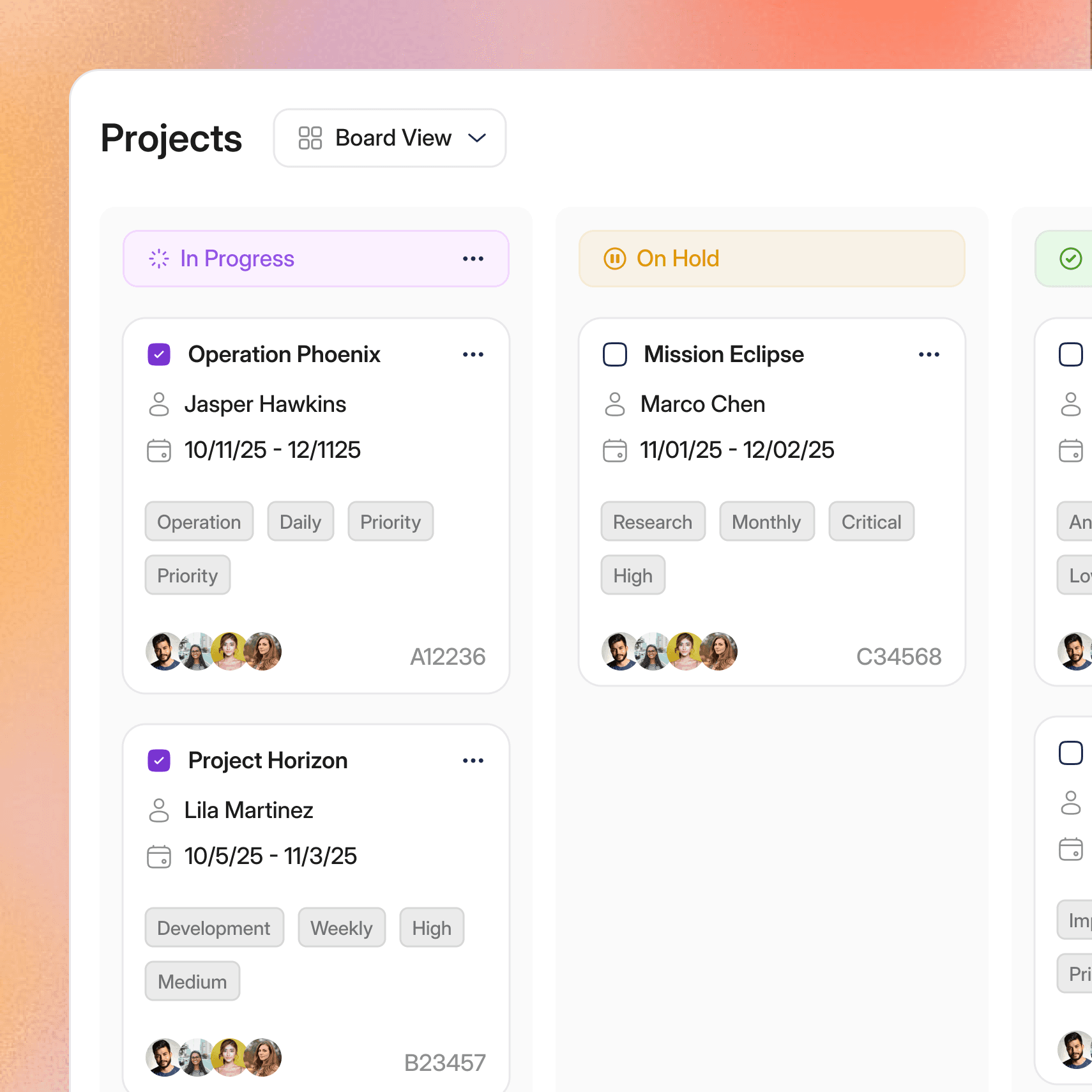The image size is (1092, 1092).
Task: Click High tag in Mission Eclipse card
Action: pyautogui.click(x=633, y=575)
